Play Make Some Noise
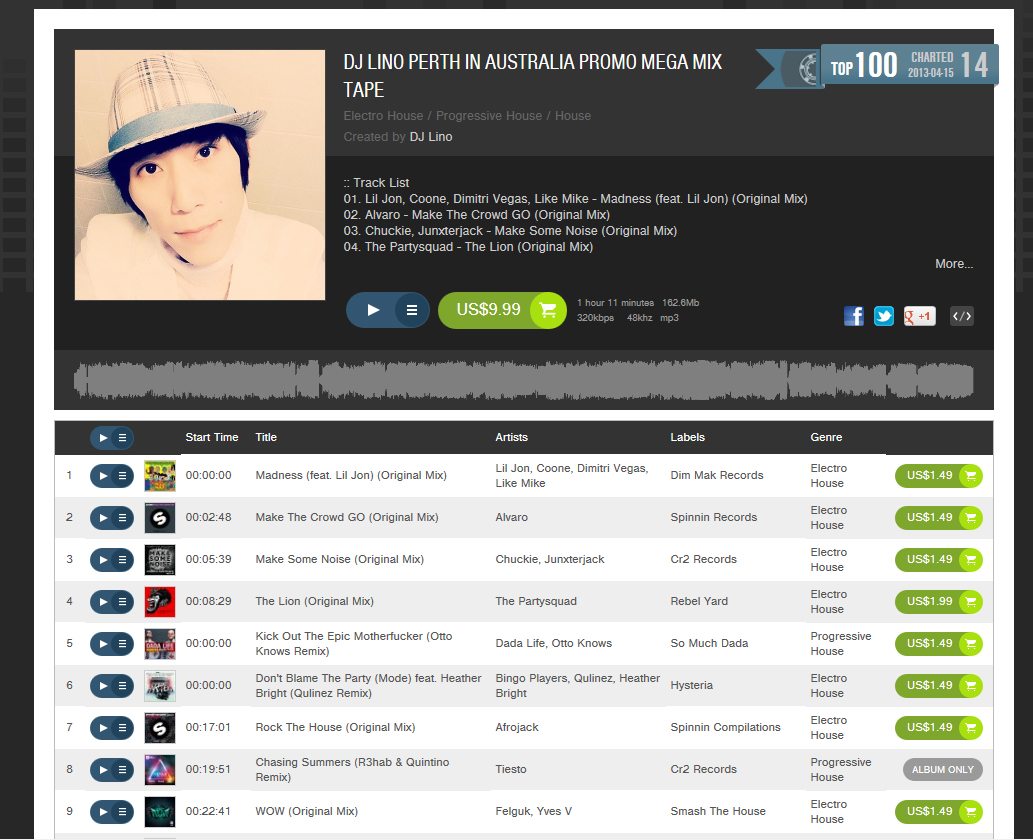 (103, 560)
